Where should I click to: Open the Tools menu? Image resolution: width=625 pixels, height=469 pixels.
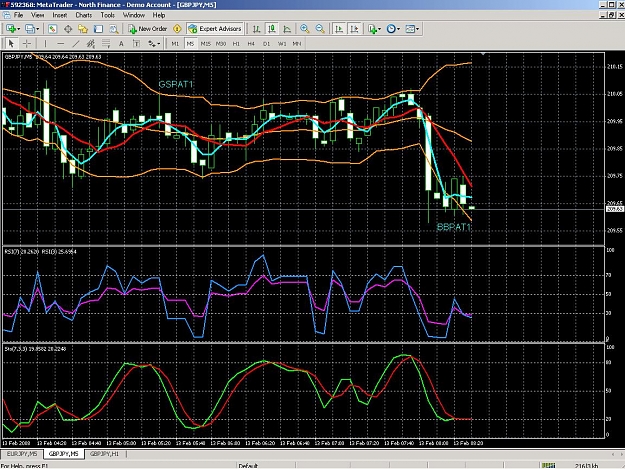point(108,15)
